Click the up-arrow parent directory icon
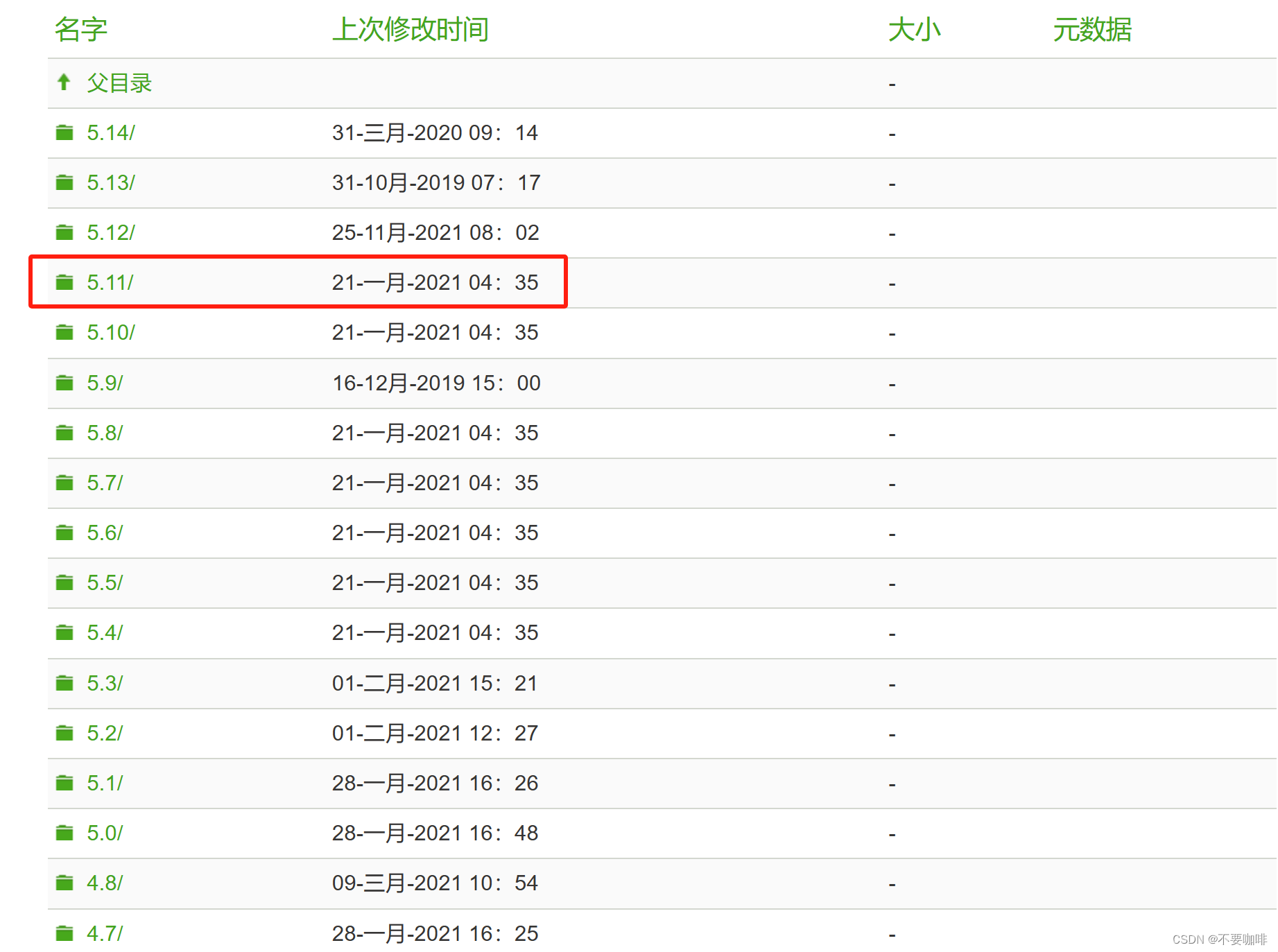 point(64,83)
